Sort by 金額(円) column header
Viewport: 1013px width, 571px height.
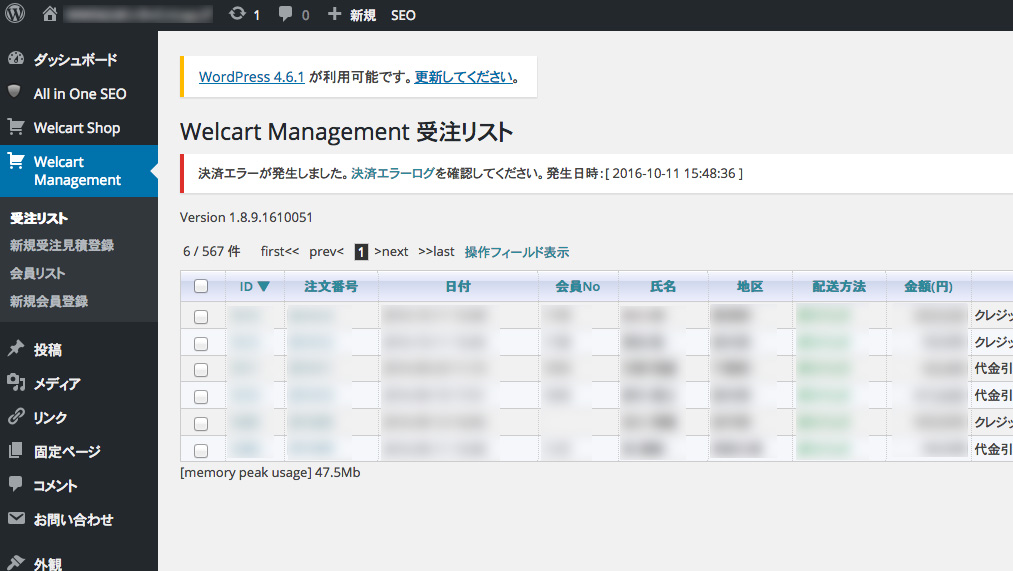tap(928, 286)
